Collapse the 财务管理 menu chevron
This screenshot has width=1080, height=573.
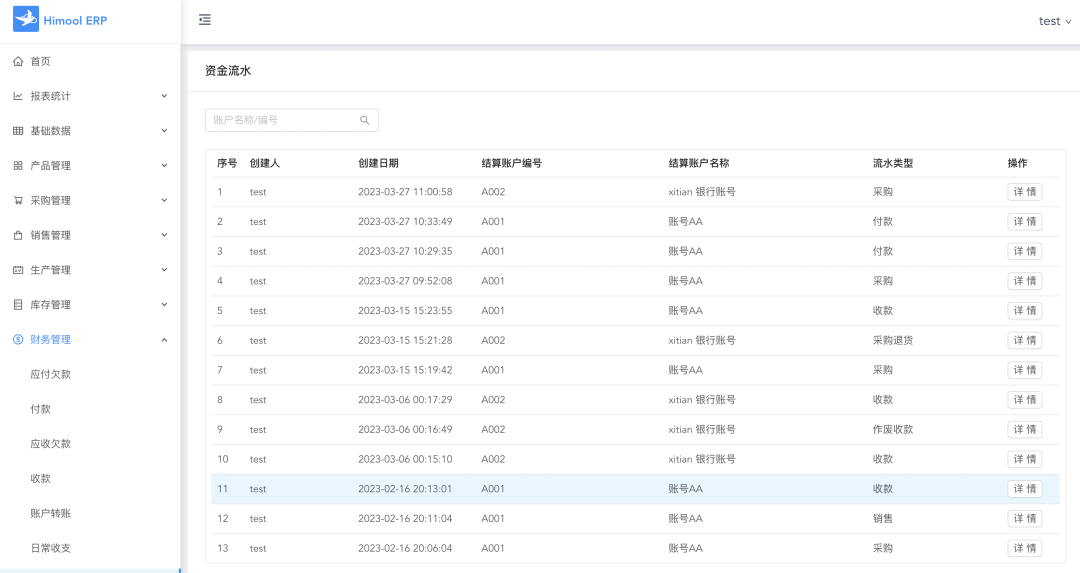pyautogui.click(x=164, y=340)
